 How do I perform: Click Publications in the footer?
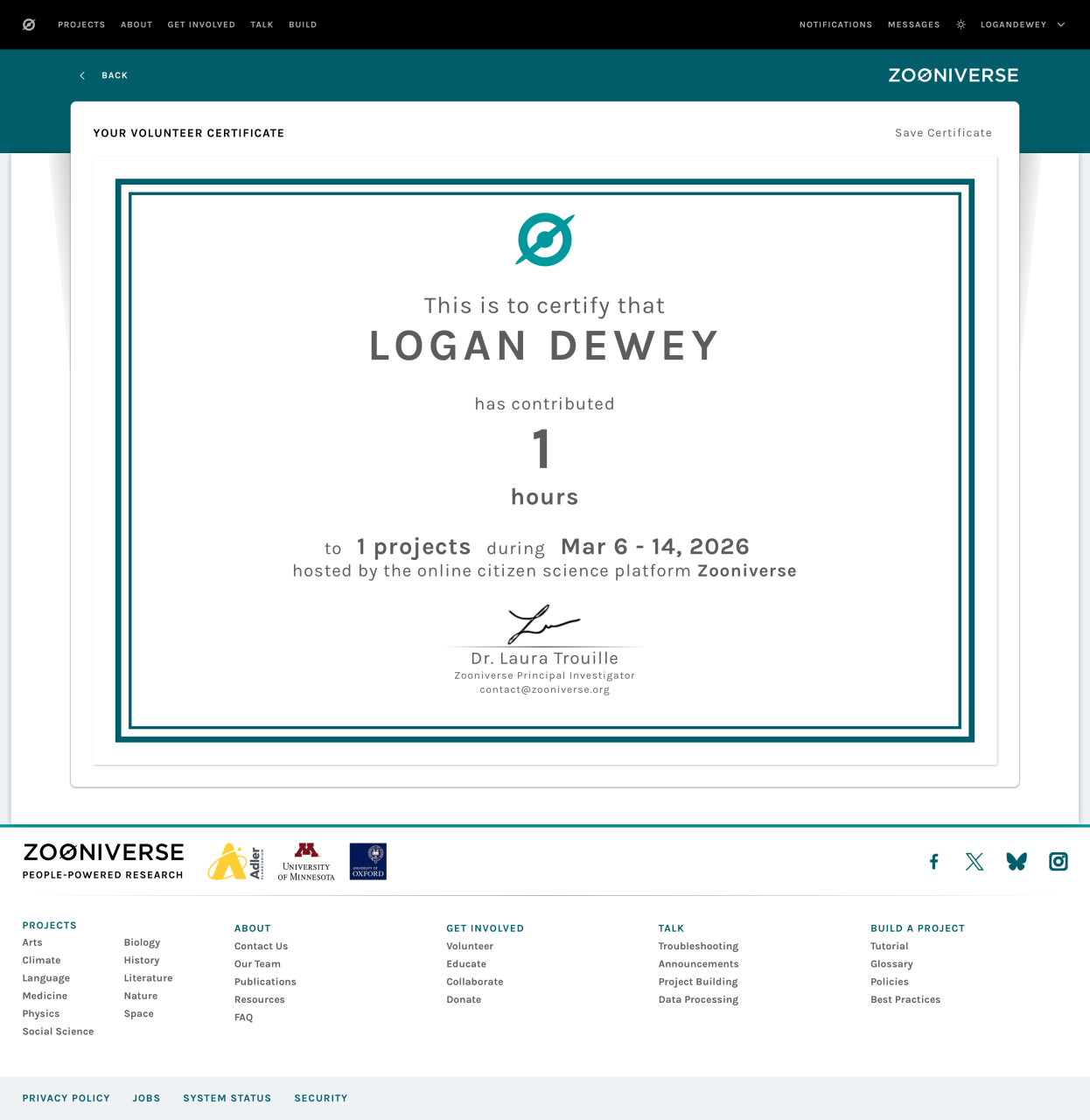(x=265, y=982)
